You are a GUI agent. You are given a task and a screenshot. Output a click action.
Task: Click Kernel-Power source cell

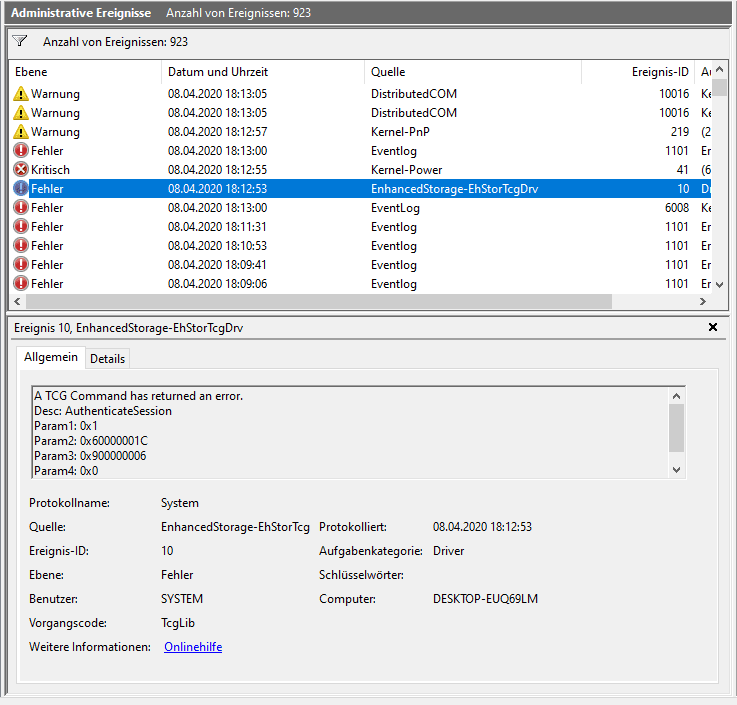coord(407,170)
